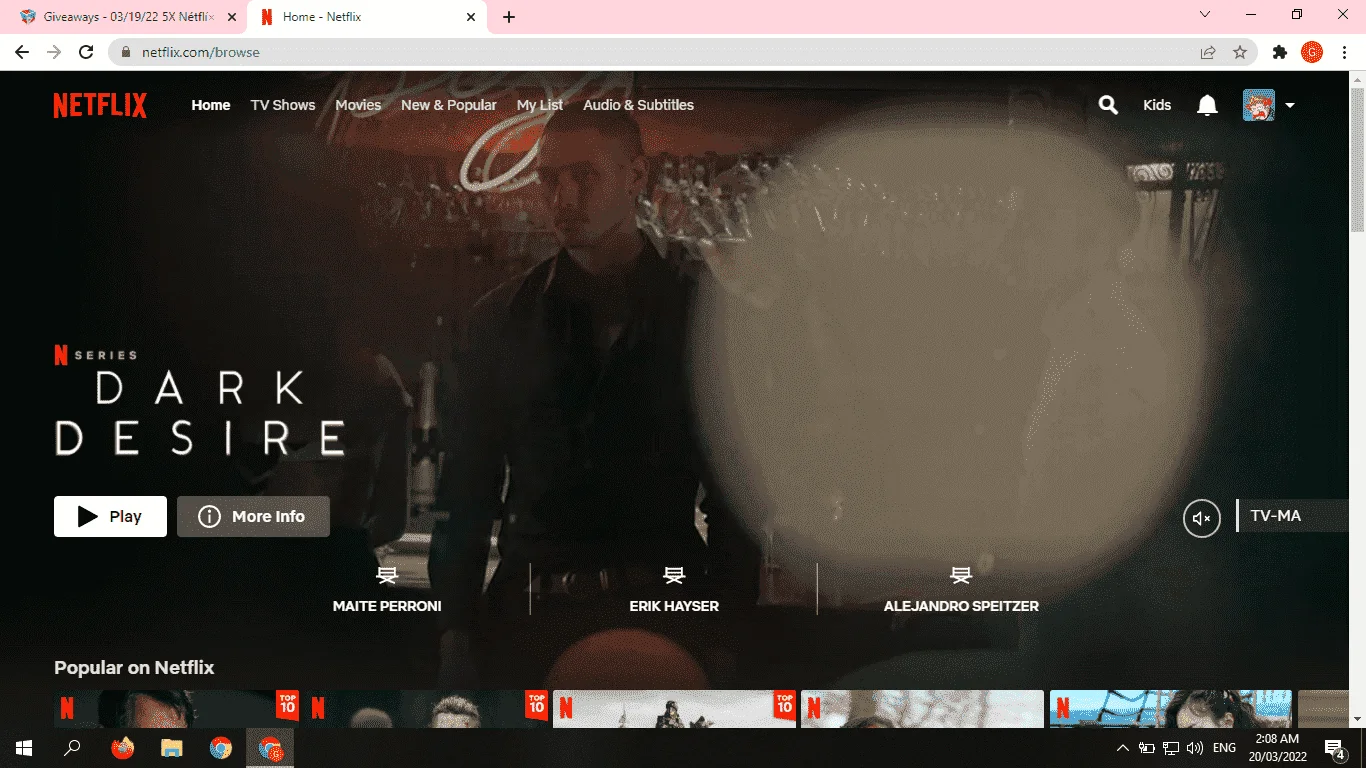Click the ENG language indicator
This screenshot has width=1366, height=768.
pos(1224,748)
